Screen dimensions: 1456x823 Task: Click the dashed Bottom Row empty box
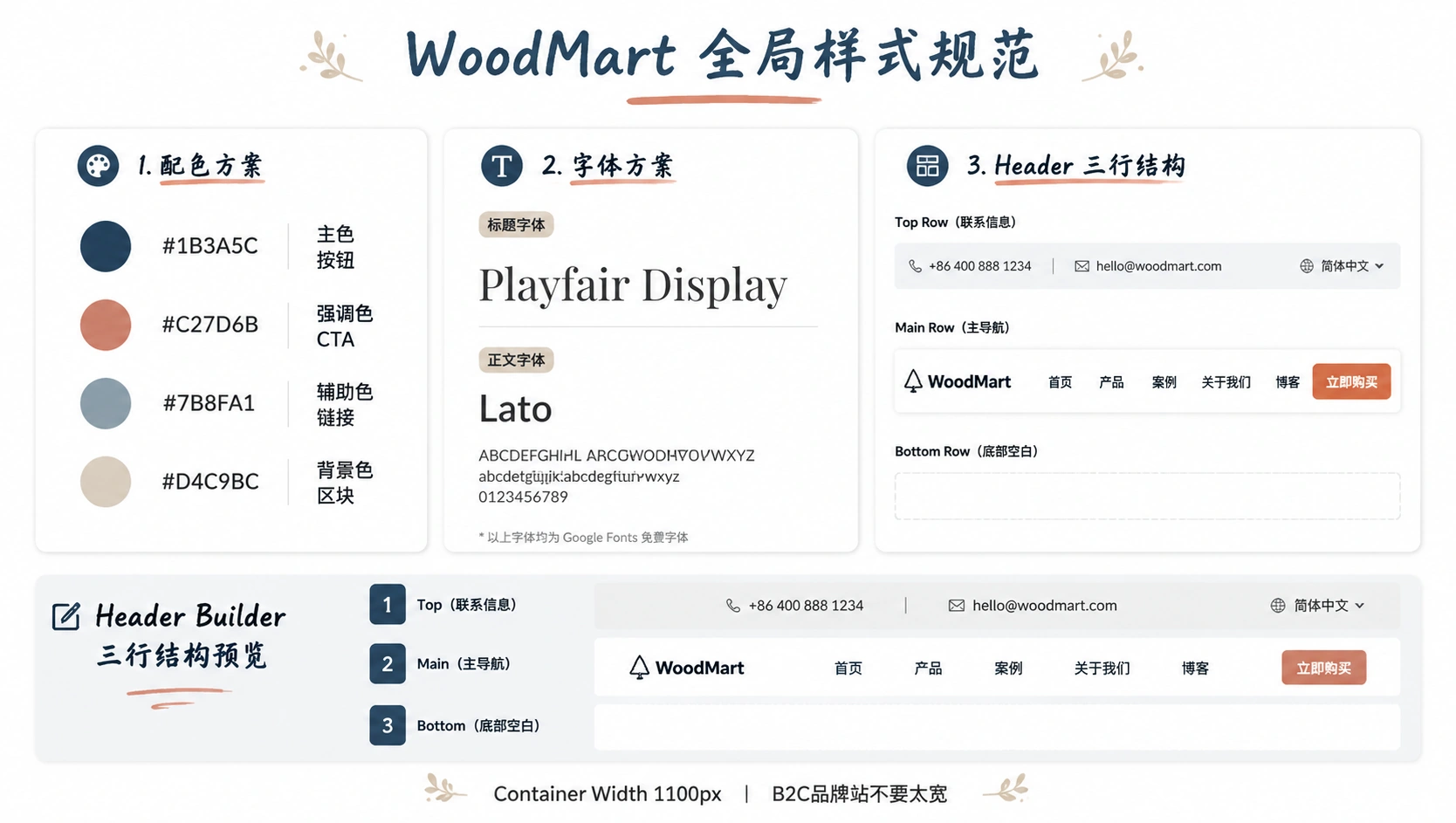click(x=1147, y=497)
